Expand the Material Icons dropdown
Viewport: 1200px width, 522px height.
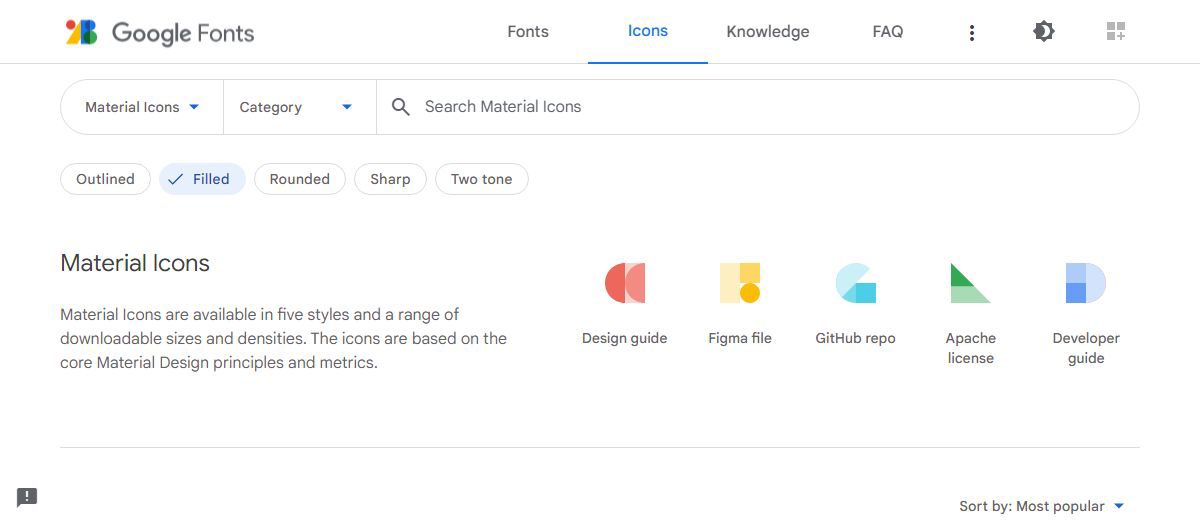pyautogui.click(x=142, y=107)
